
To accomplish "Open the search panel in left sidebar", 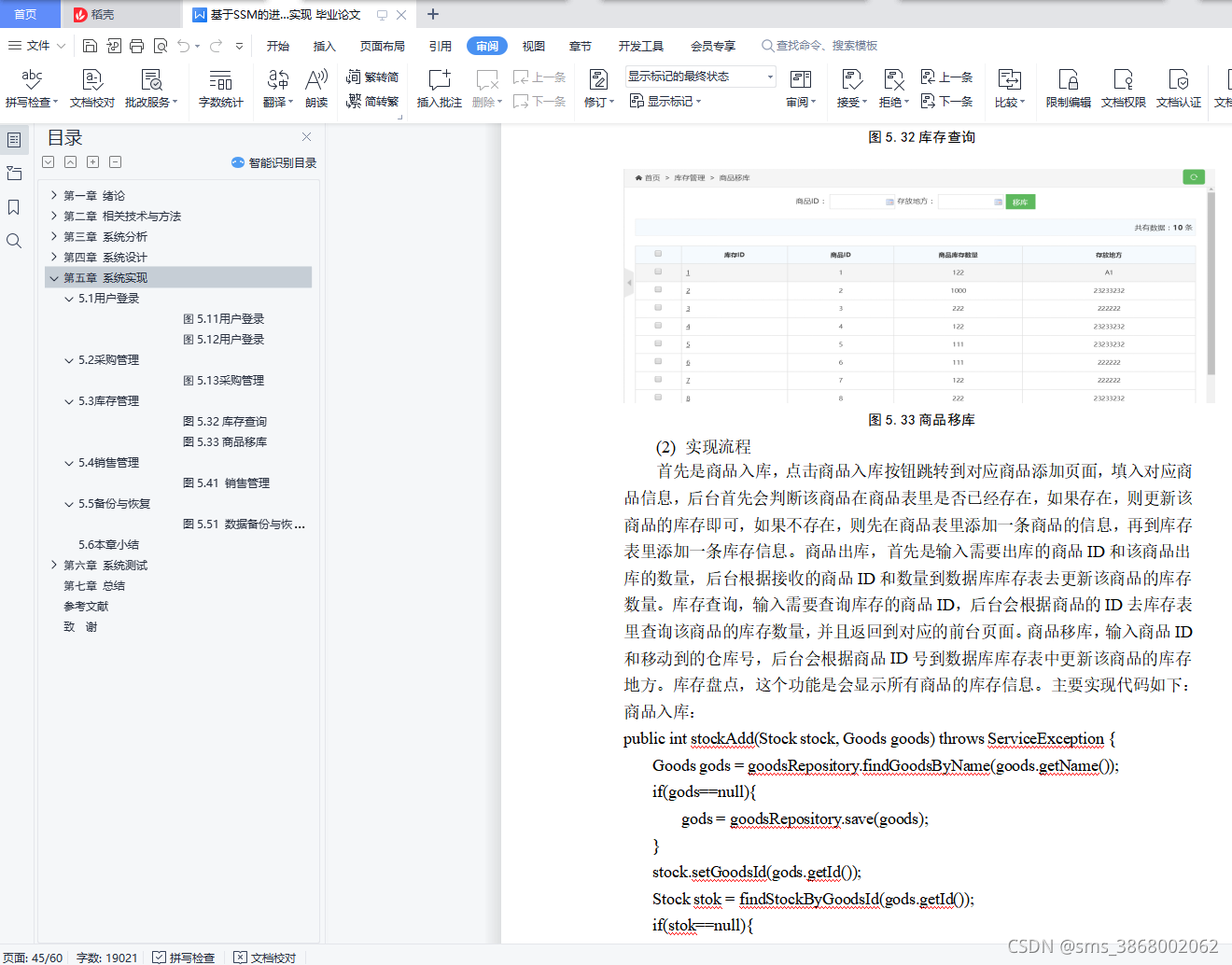I will [14, 241].
